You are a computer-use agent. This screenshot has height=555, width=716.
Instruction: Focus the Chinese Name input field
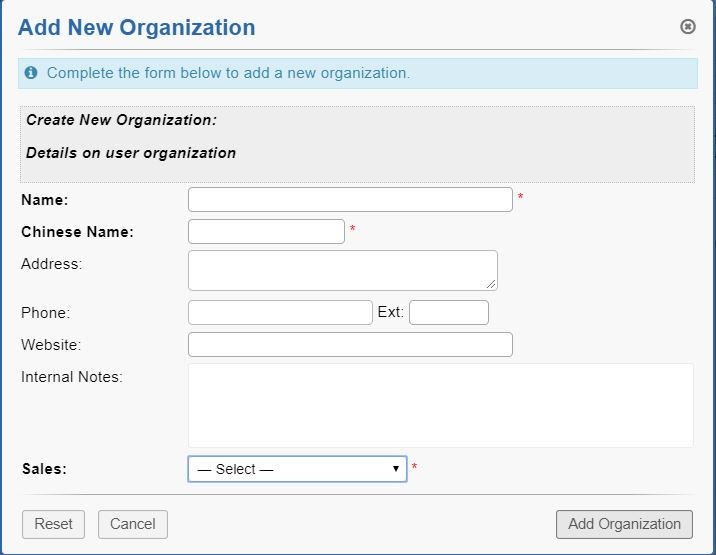[266, 232]
